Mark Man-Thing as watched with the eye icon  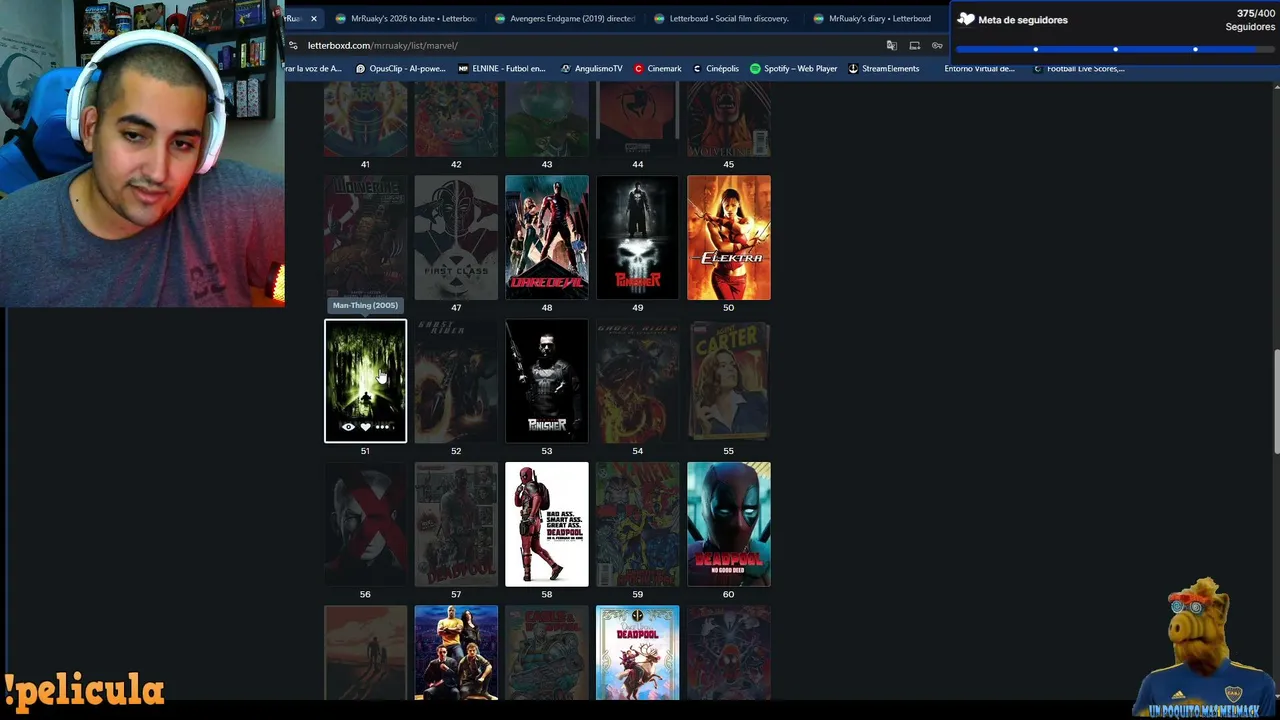(x=348, y=427)
